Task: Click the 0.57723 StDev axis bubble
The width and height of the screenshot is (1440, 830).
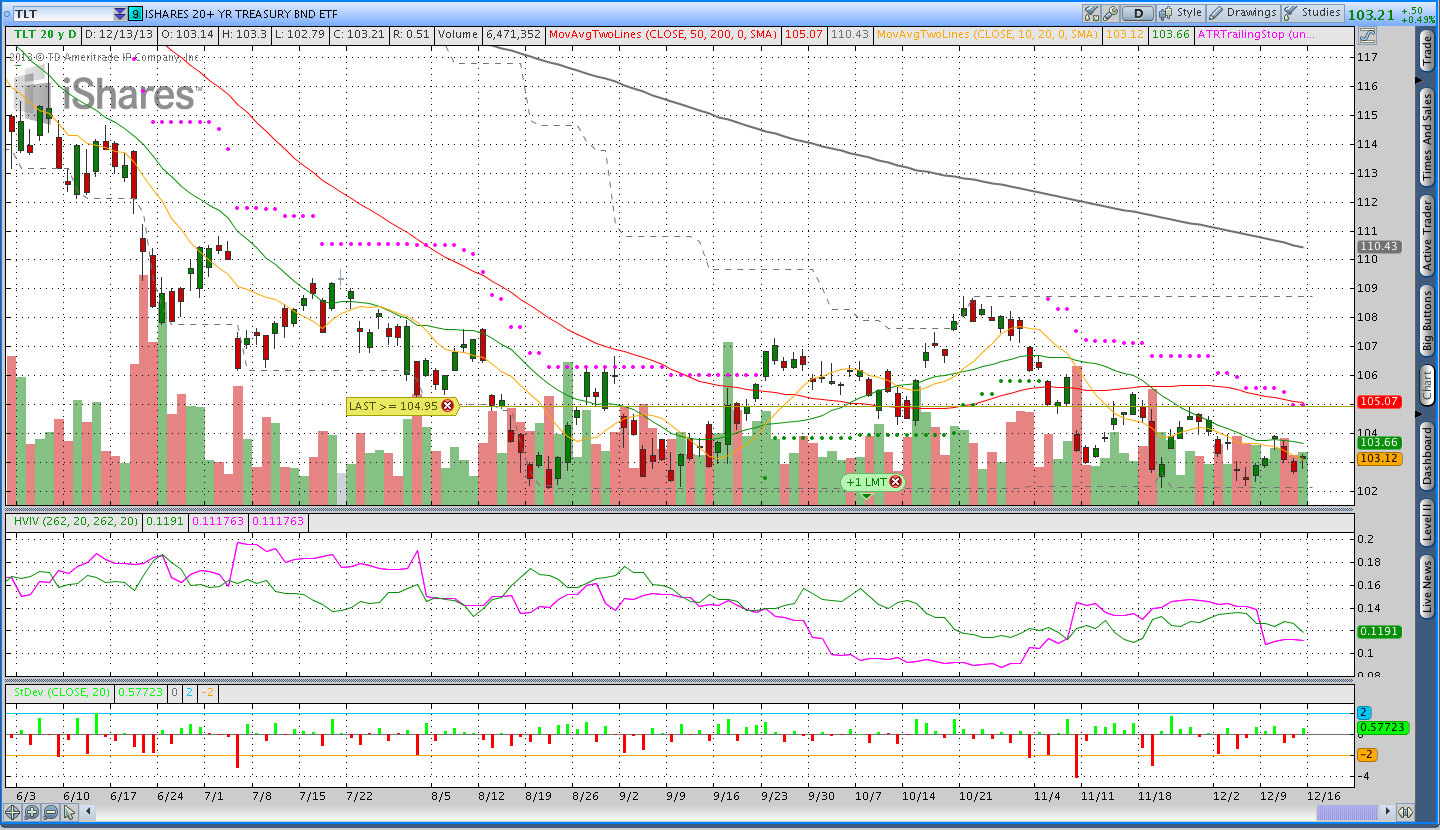Action: tap(1383, 728)
